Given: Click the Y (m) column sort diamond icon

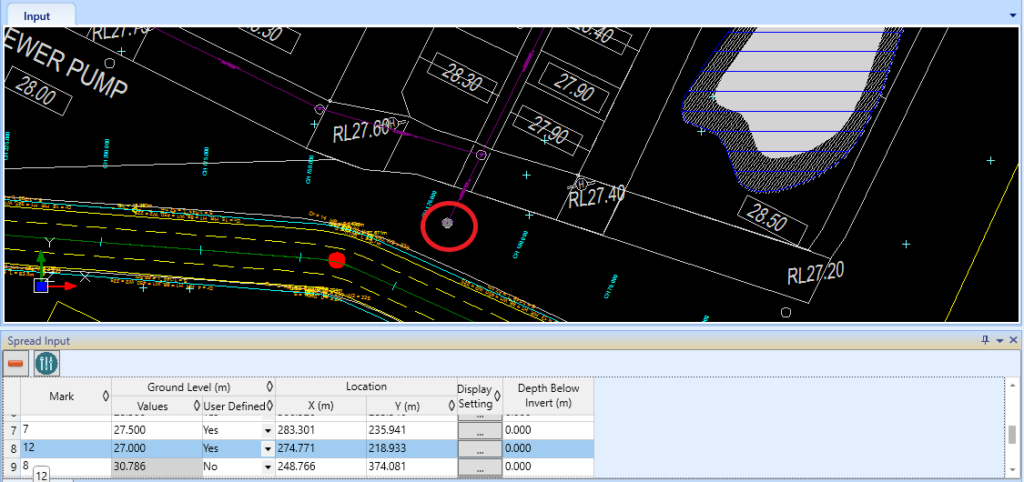Looking at the screenshot, I should [x=452, y=406].
